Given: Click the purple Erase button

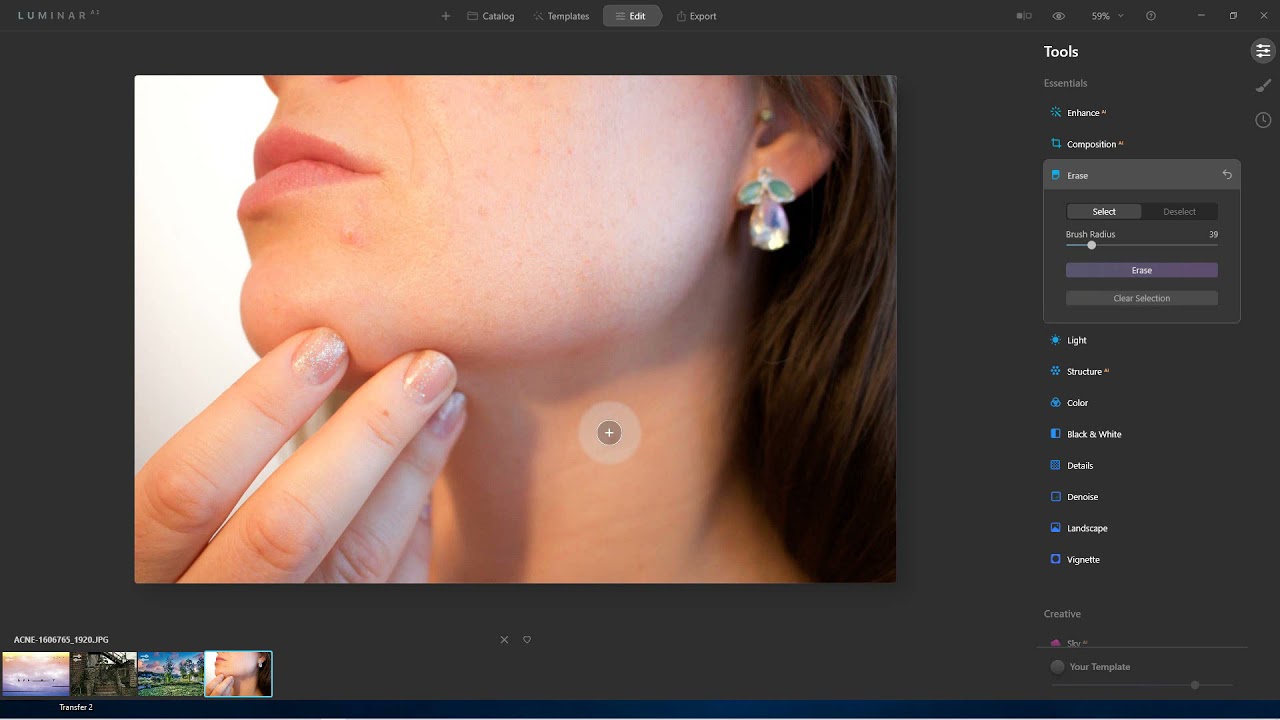Looking at the screenshot, I should click(x=1142, y=270).
